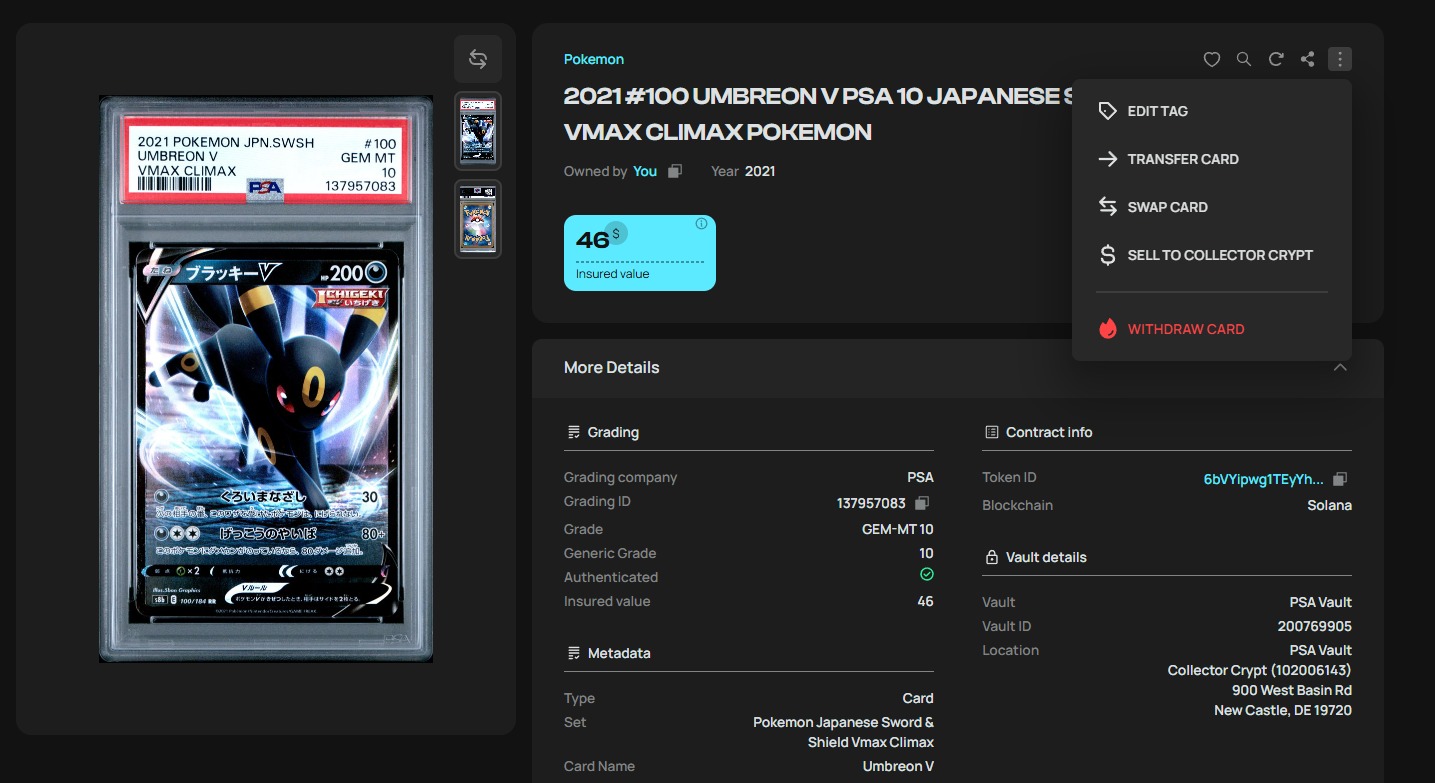Click the New Castle, DE 19720 address line
The image size is (1435, 783).
[x=1283, y=710]
